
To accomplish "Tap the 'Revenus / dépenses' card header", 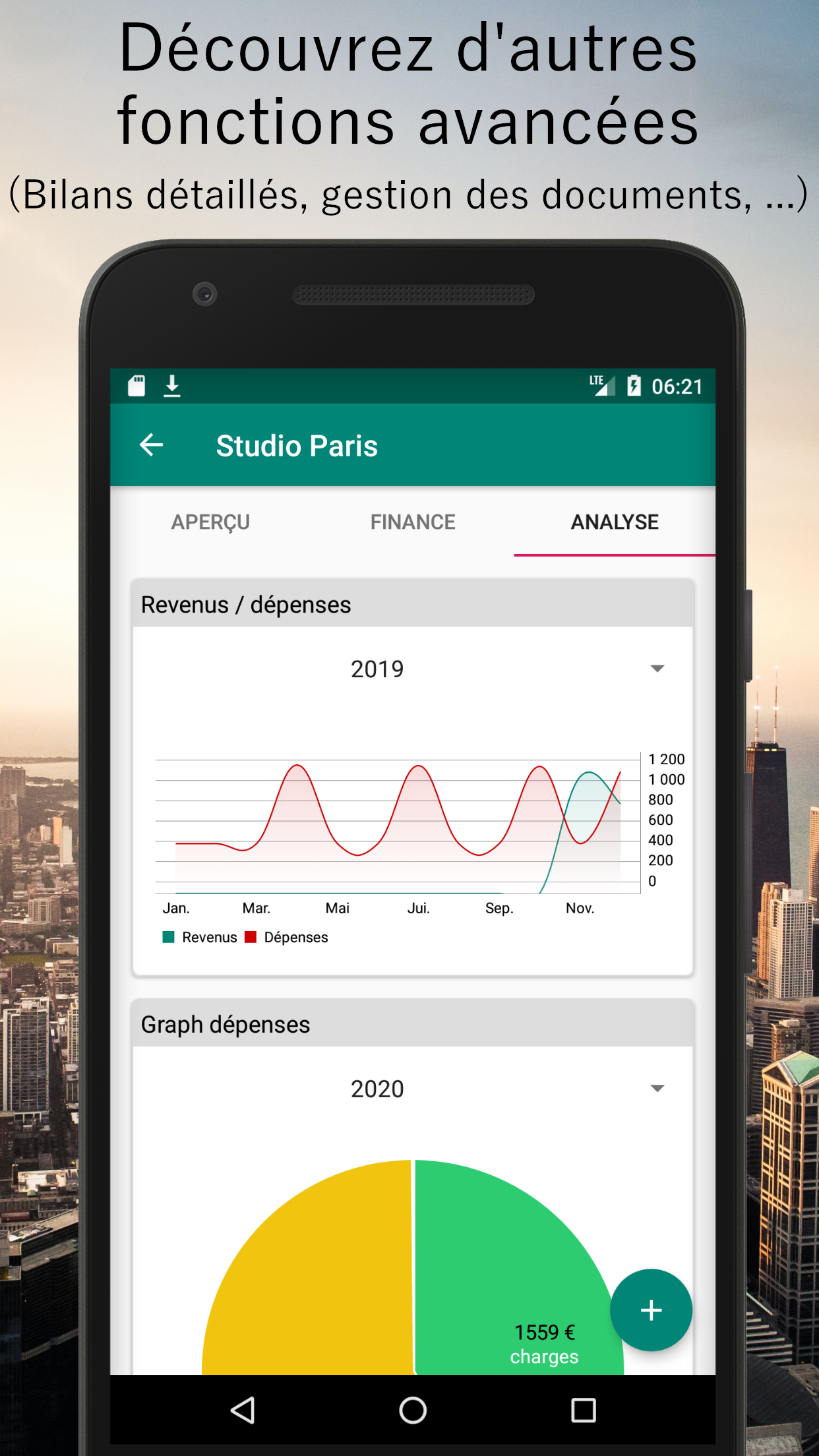I will pos(413,604).
